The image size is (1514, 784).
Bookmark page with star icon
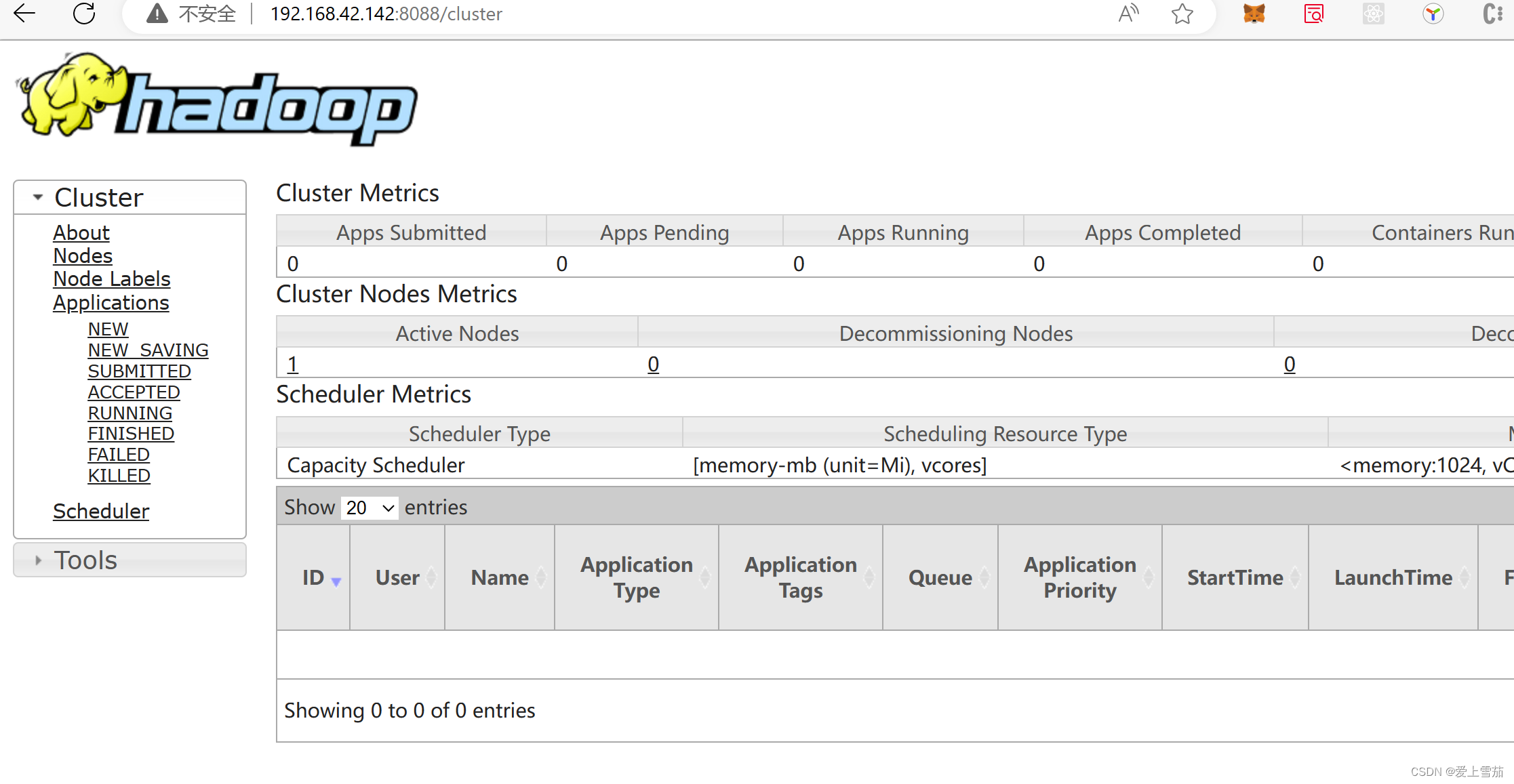click(1182, 14)
